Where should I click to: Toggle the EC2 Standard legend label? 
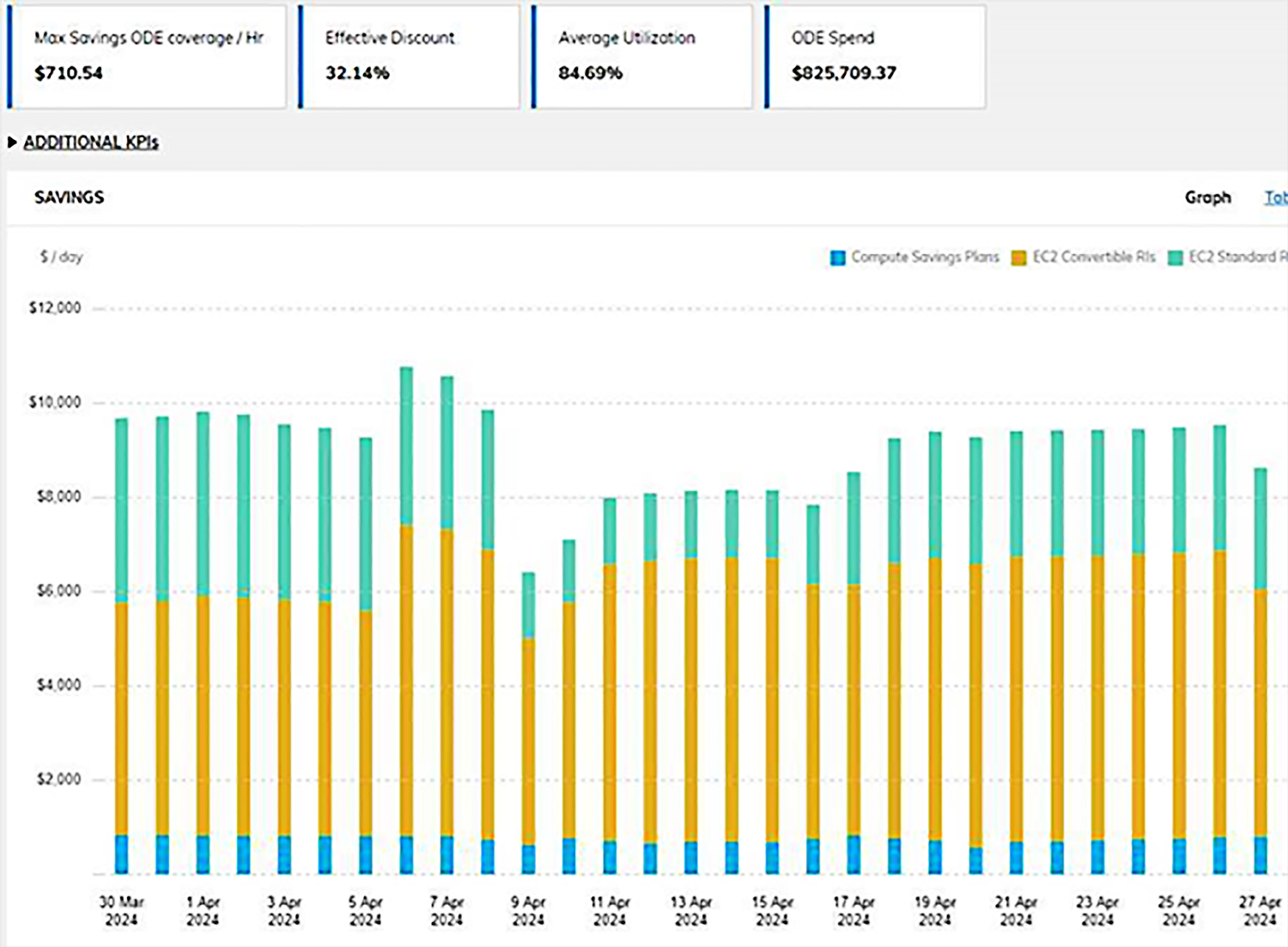[x=1236, y=257]
